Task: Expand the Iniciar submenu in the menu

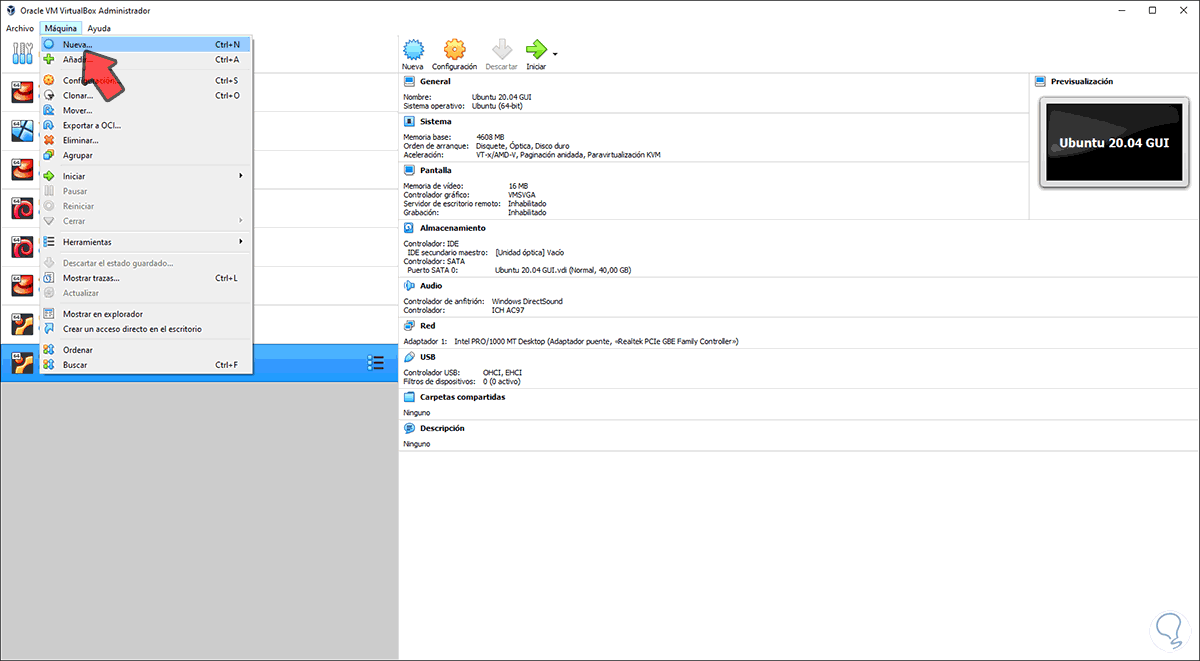Action: tap(146, 176)
